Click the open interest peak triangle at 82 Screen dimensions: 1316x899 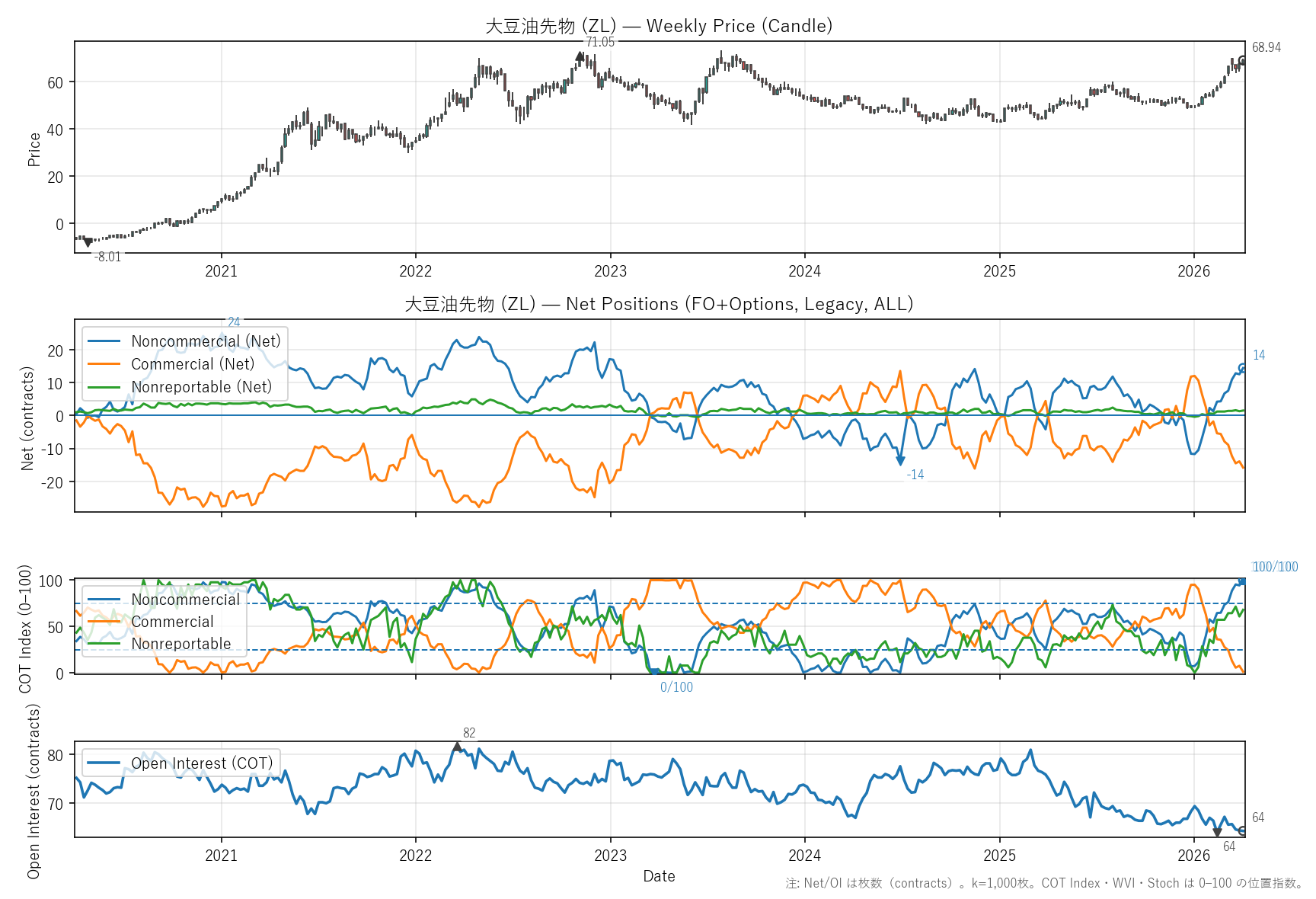pyautogui.click(x=457, y=747)
